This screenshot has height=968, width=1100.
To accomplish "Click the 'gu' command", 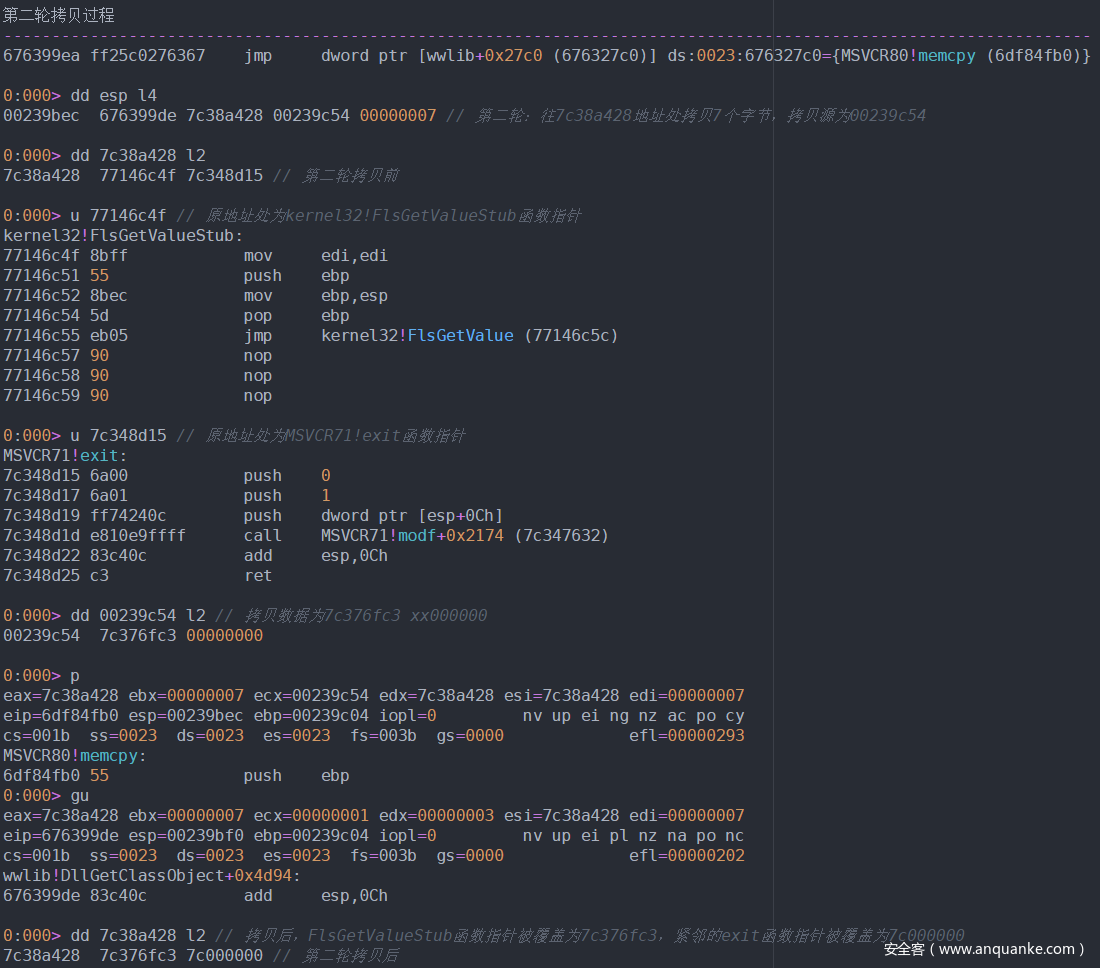I will [79, 796].
